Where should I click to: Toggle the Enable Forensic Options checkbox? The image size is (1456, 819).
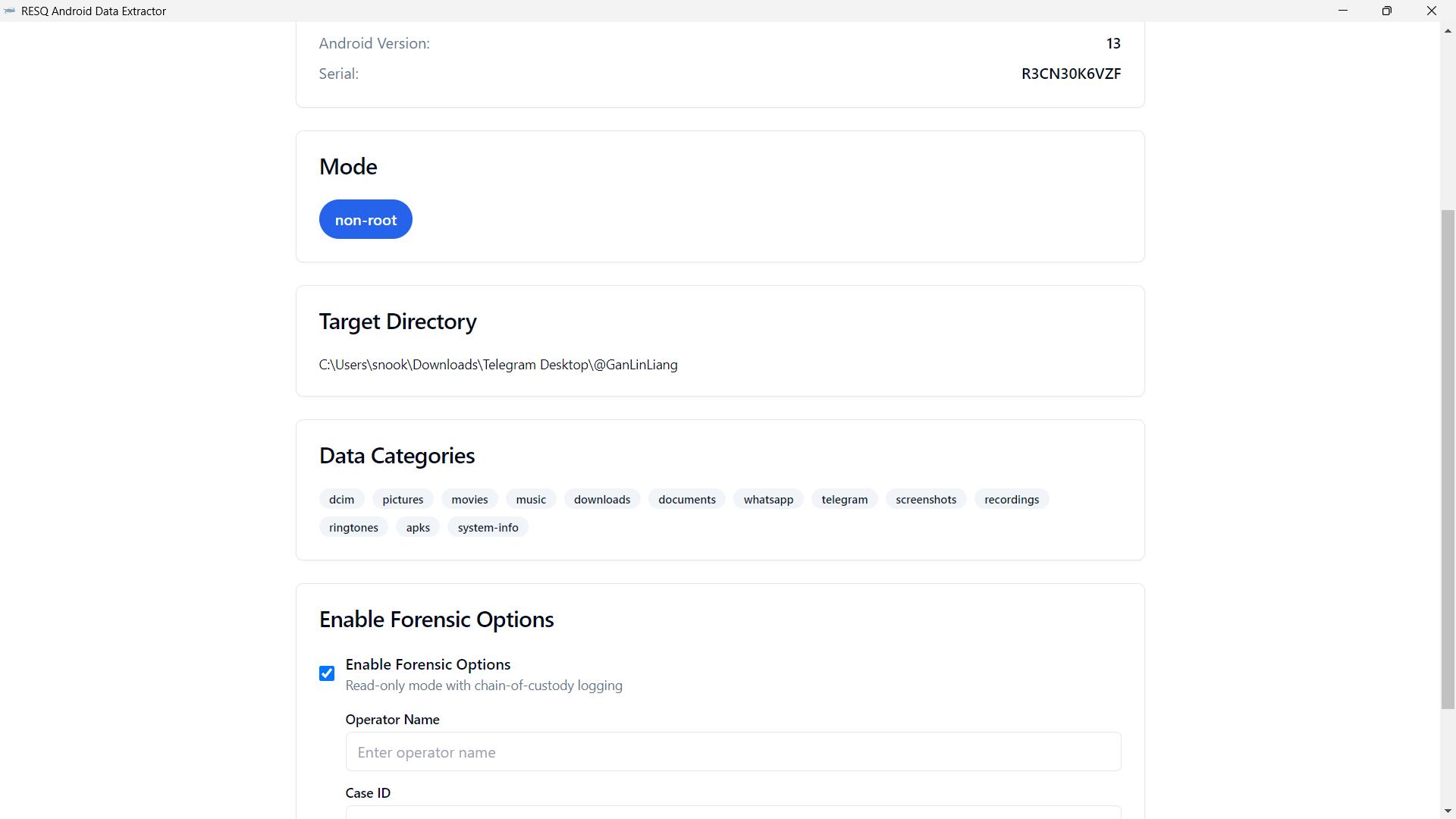coord(327,673)
